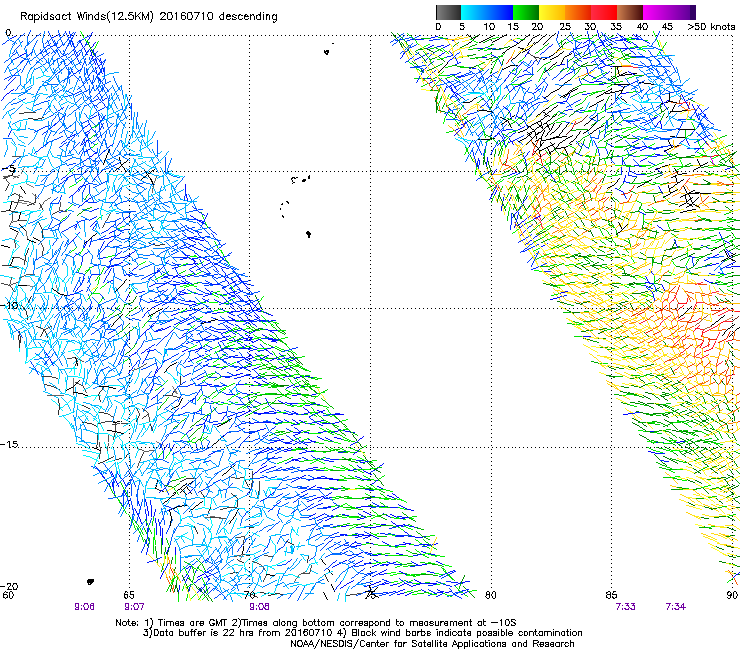Click the 'NOAA/NESDIS/Center for Satellite Applications and Research' credit
The width and height of the screenshot is (740, 650).
(432, 644)
